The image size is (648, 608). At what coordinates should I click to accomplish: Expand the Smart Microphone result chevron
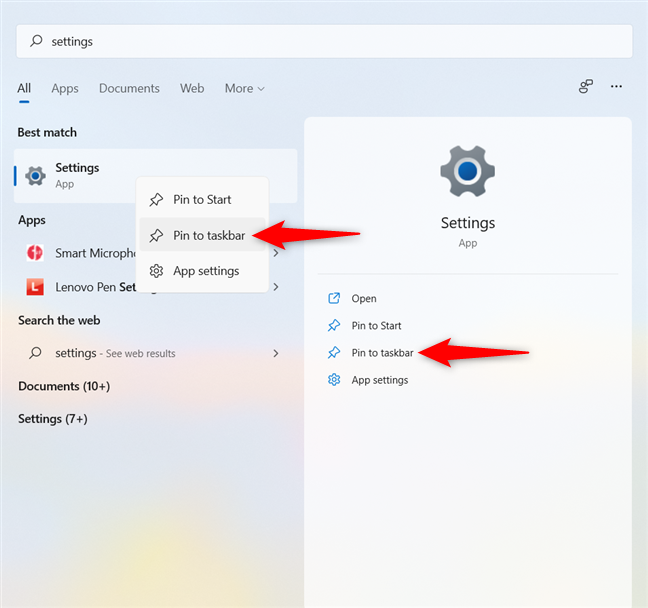(276, 253)
